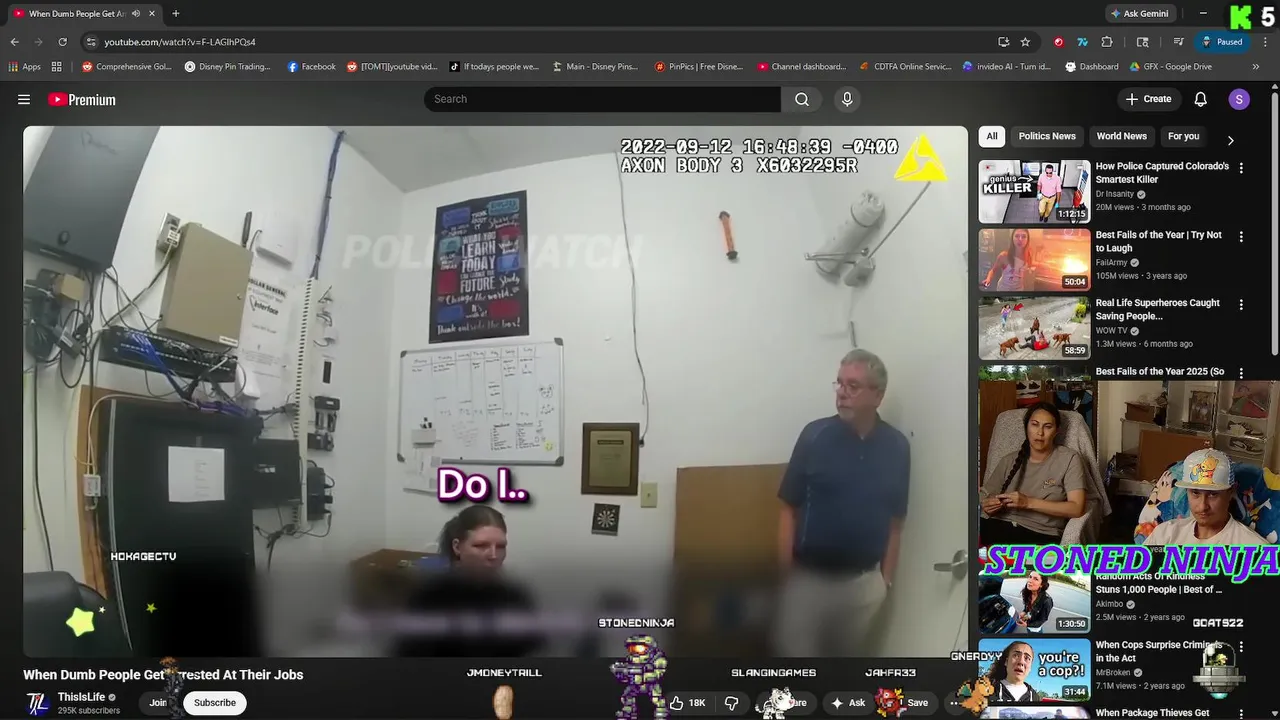This screenshot has width=1280, height=720.
Task: Click the Create button
Action: [1148, 99]
